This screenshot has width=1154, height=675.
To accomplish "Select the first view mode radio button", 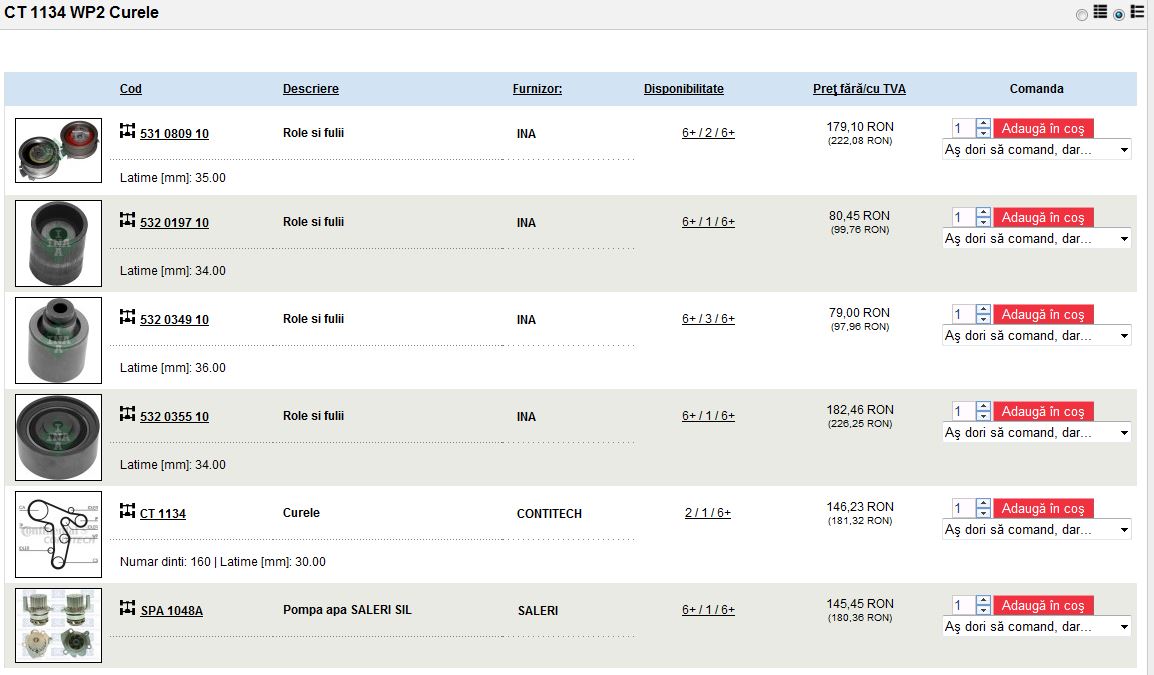I will (1082, 15).
